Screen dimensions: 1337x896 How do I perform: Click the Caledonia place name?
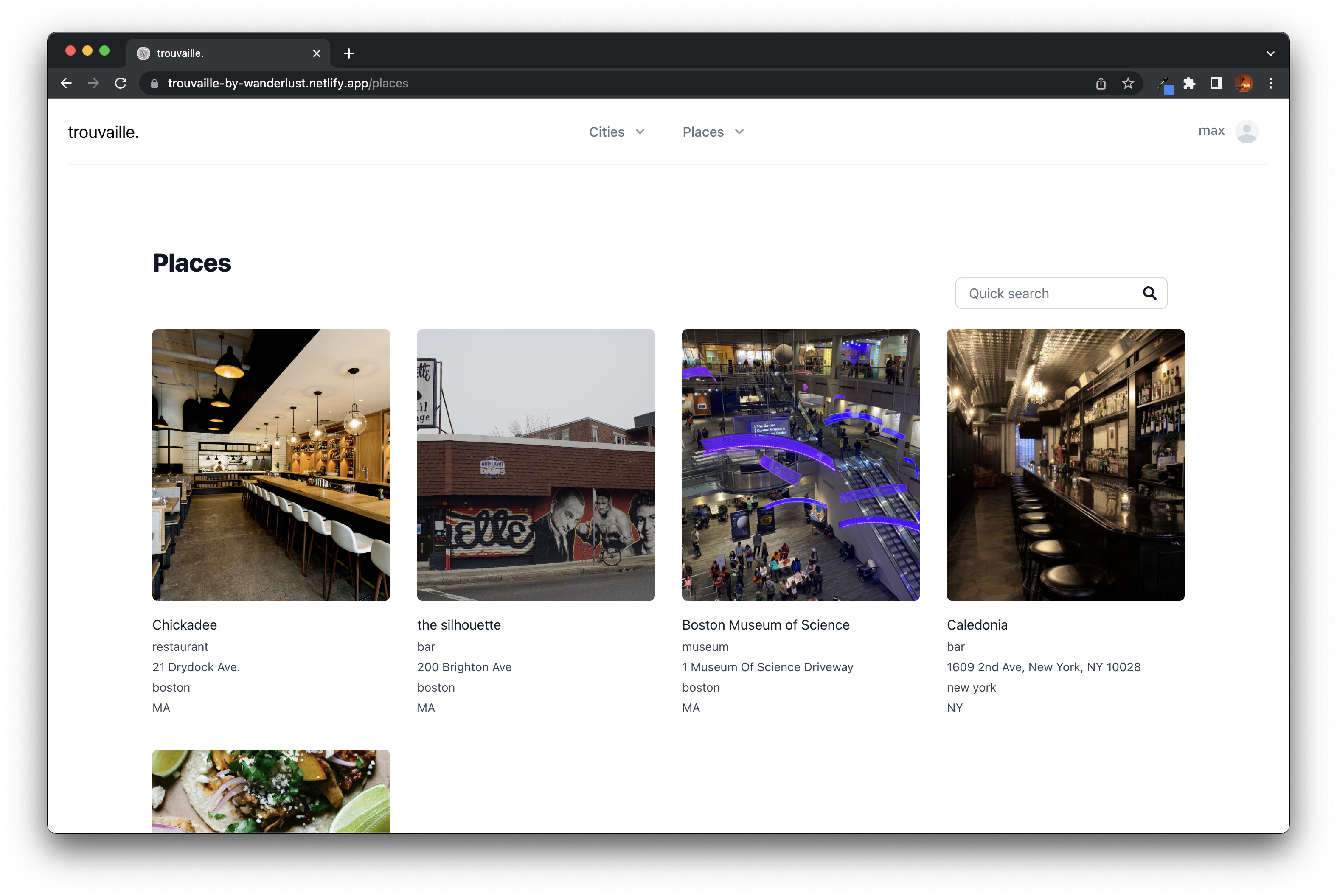click(977, 624)
